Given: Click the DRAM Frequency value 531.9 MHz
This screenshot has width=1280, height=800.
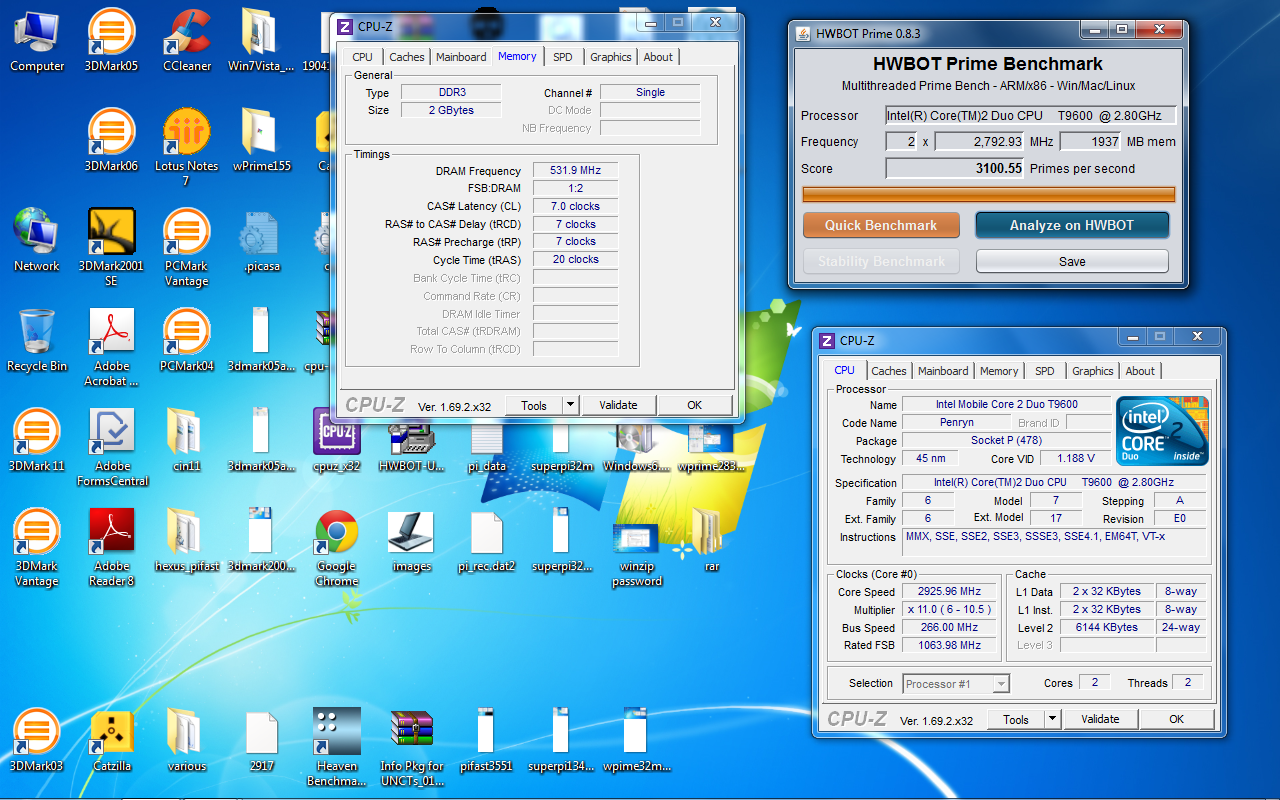Looking at the screenshot, I should 575,171.
